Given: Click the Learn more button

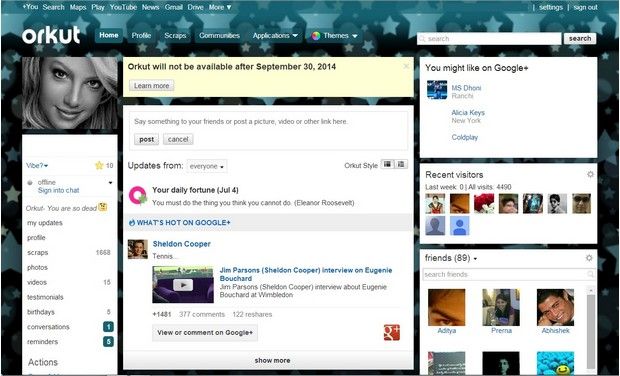Looking at the screenshot, I should pos(151,85).
